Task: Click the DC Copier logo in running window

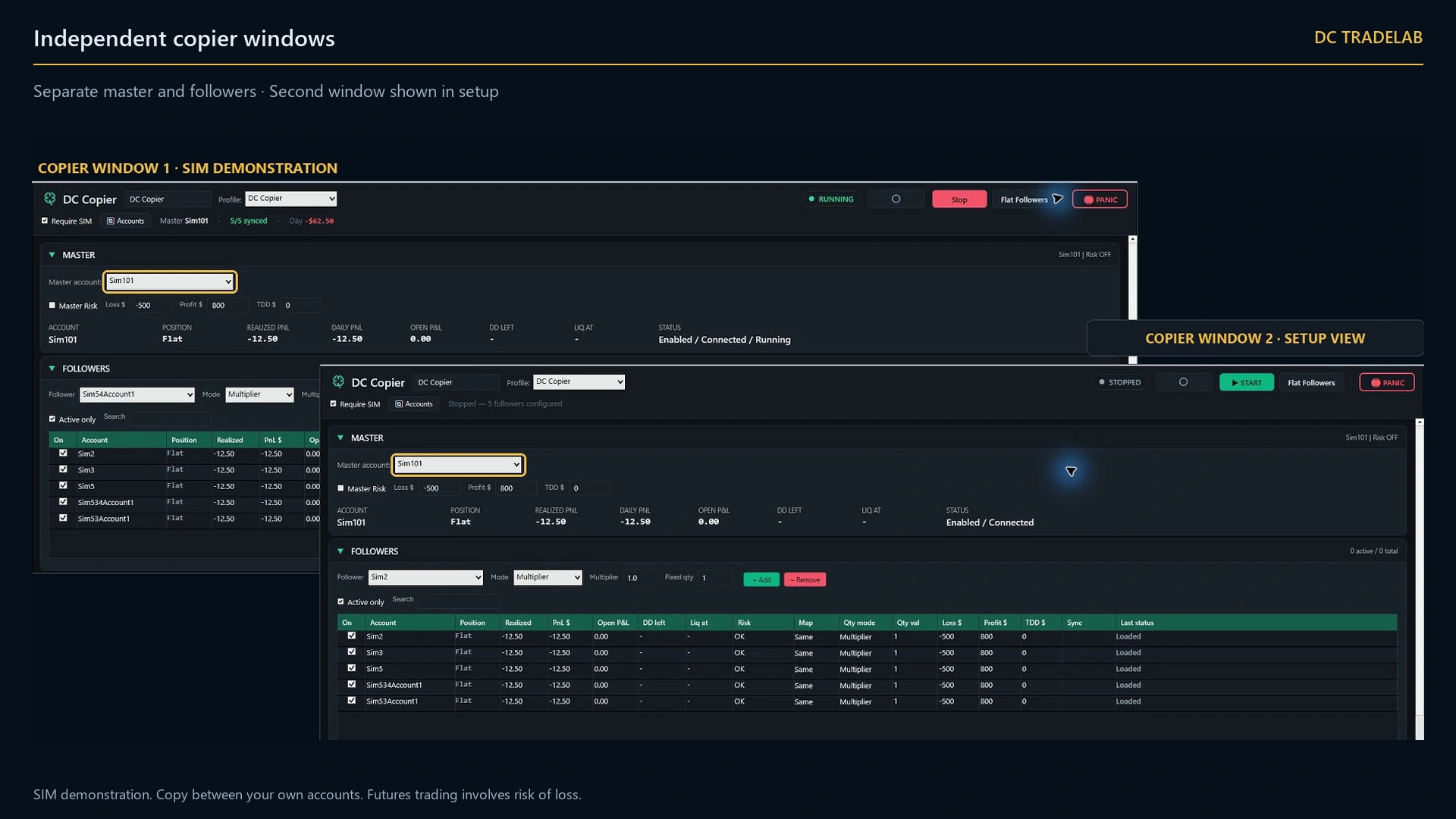Action: click(50, 199)
